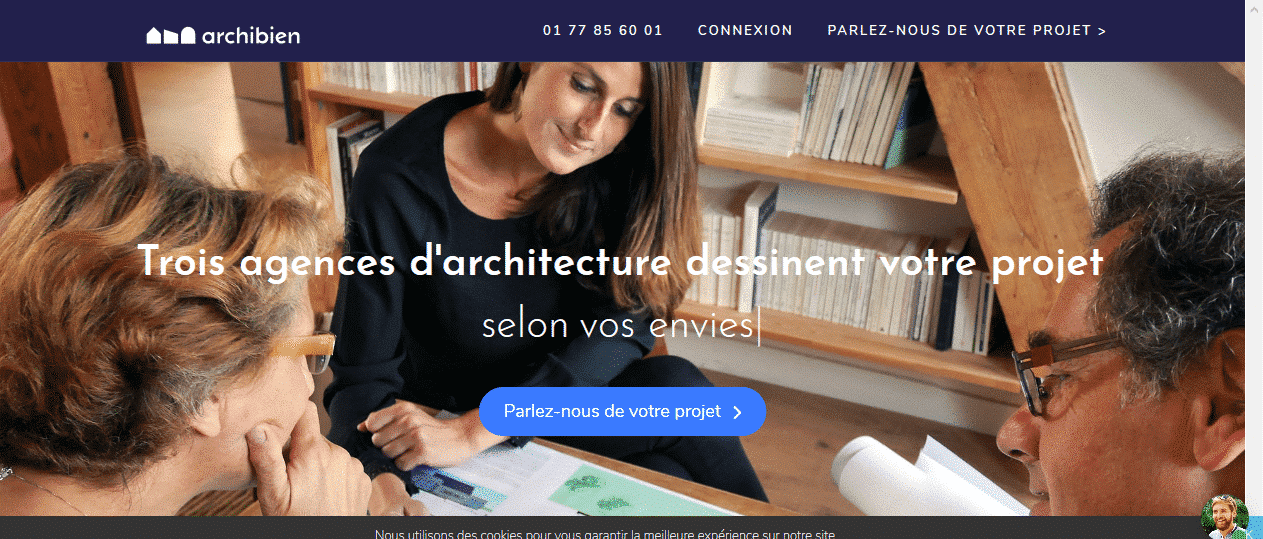Image resolution: width=1263 pixels, height=539 pixels.
Task: Click the arrow after PARLEZ-NOUS DE VOTRE PROJET
Action: point(1101,31)
